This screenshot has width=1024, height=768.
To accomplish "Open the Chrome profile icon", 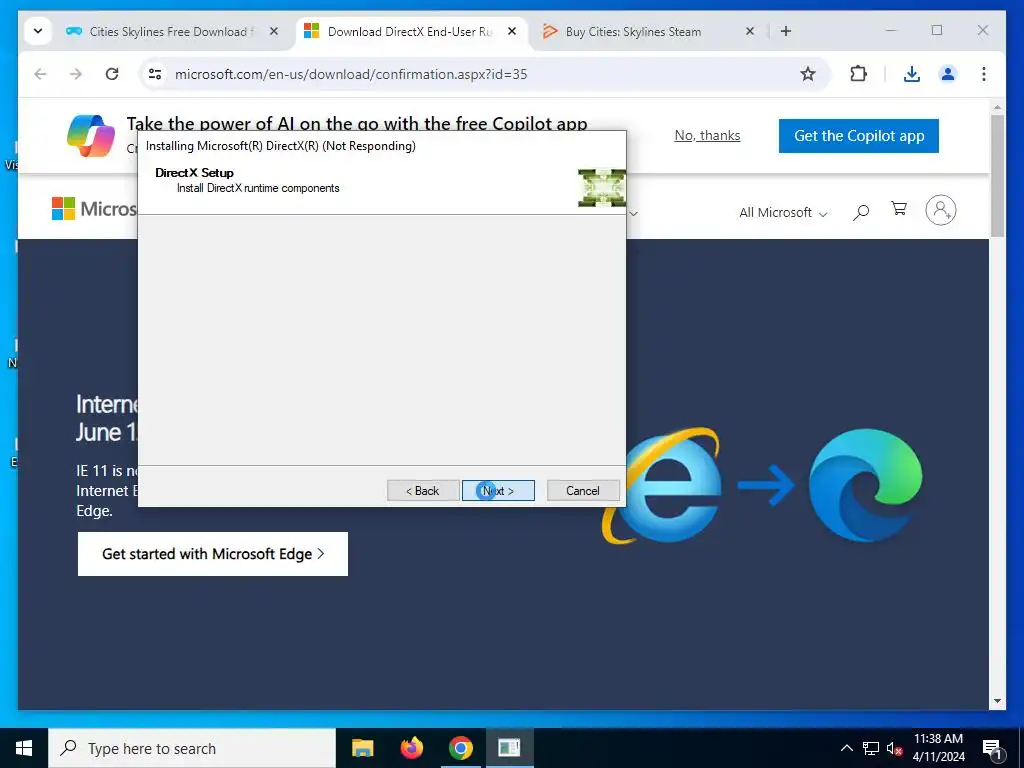I will point(948,74).
